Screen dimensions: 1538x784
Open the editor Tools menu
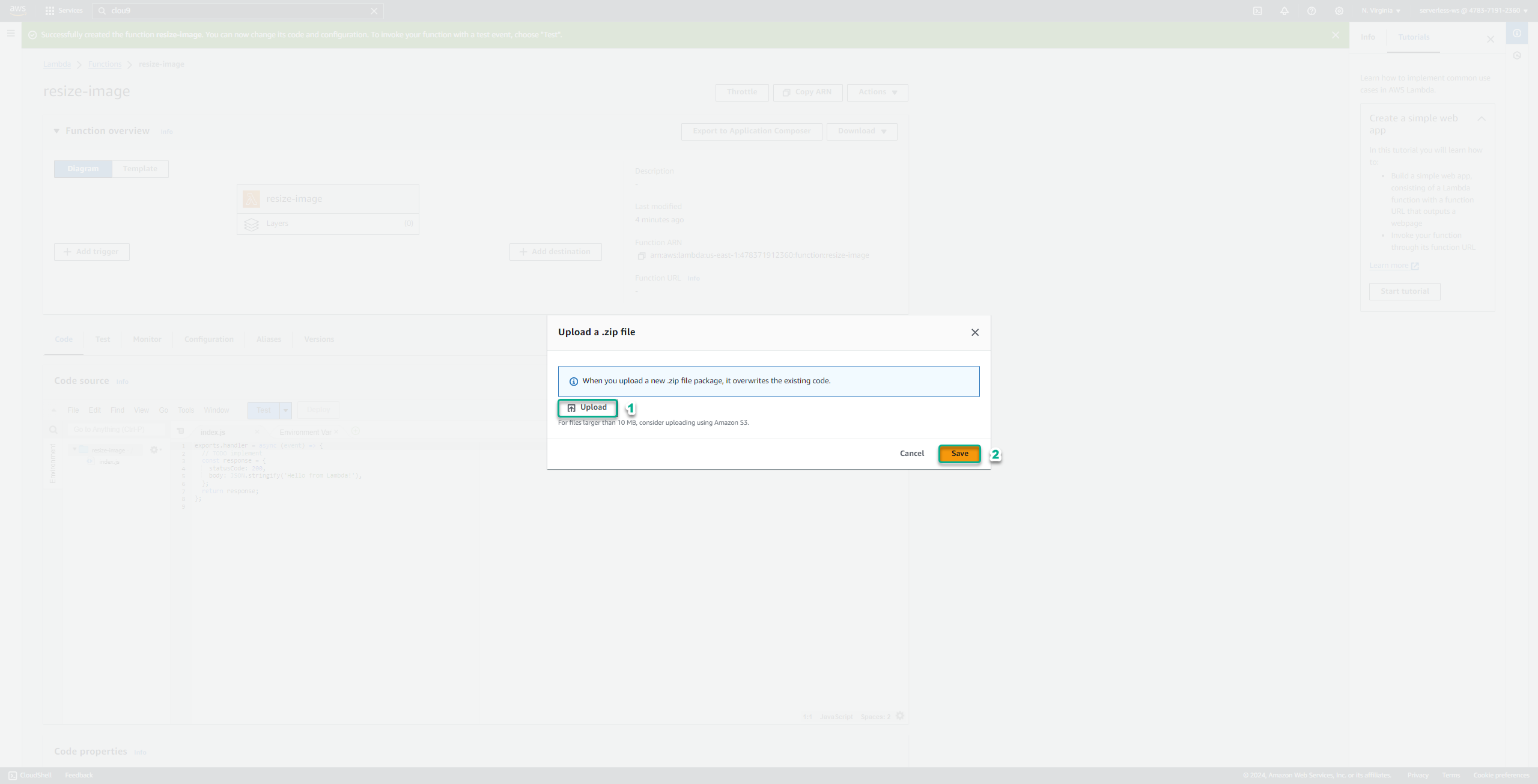pyautogui.click(x=186, y=410)
